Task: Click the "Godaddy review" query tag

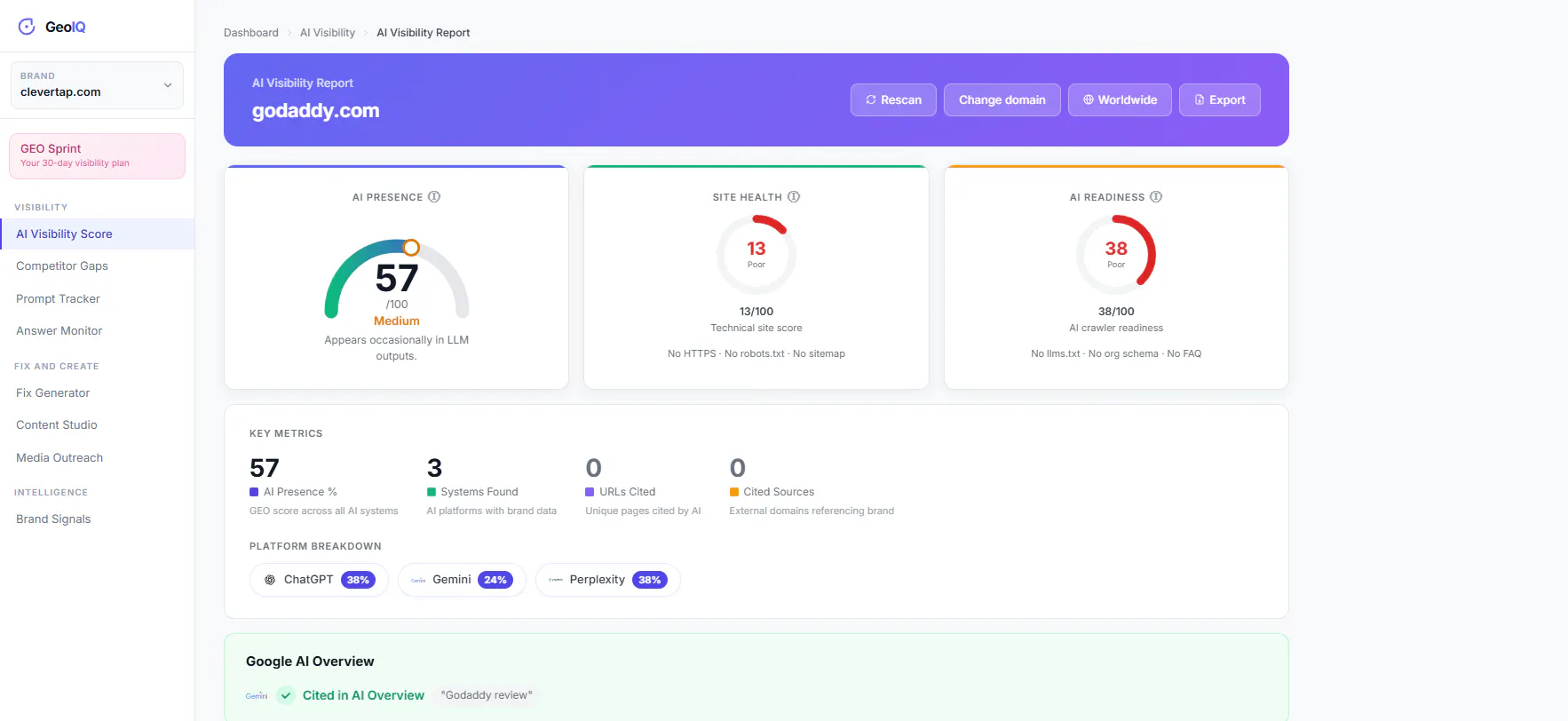Action: [x=487, y=695]
